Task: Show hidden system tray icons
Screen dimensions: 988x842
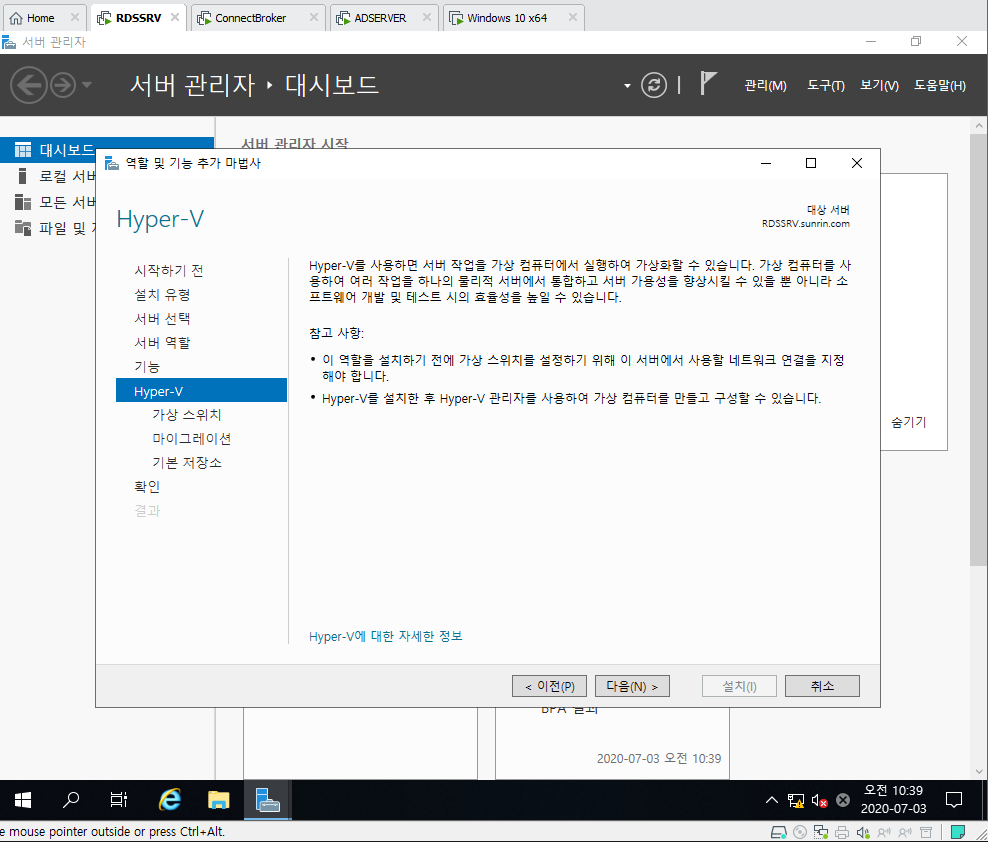Action: (x=772, y=800)
